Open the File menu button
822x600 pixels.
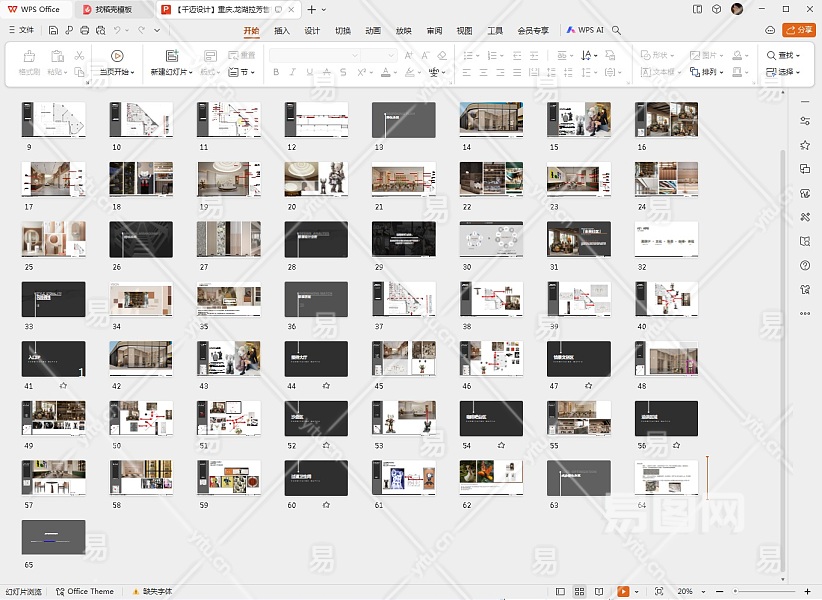[x=21, y=30]
